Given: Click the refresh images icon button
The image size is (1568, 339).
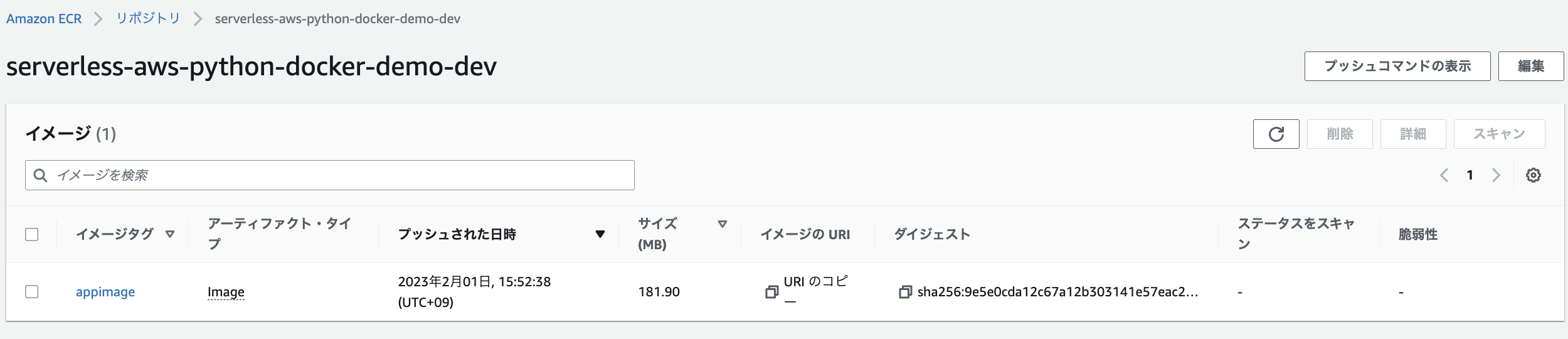Looking at the screenshot, I should [x=1276, y=134].
